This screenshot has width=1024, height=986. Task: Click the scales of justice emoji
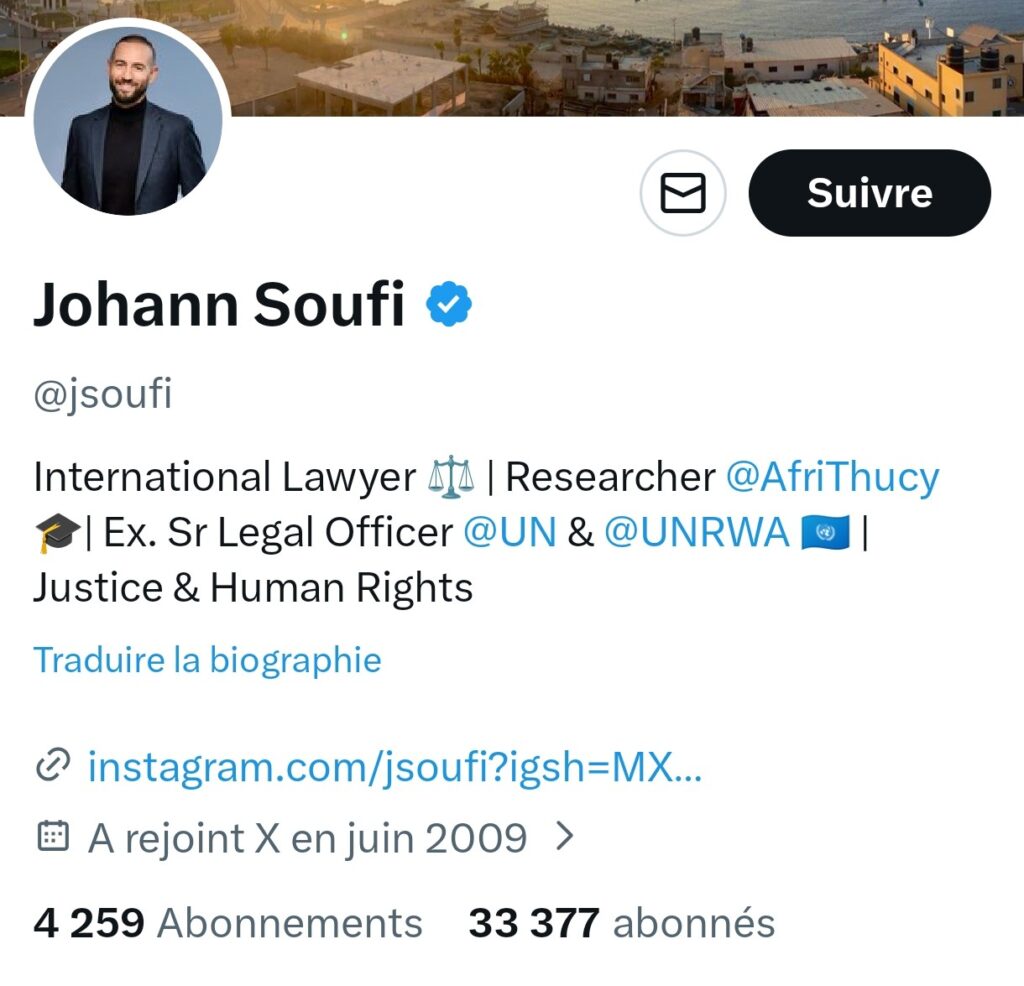(451, 477)
